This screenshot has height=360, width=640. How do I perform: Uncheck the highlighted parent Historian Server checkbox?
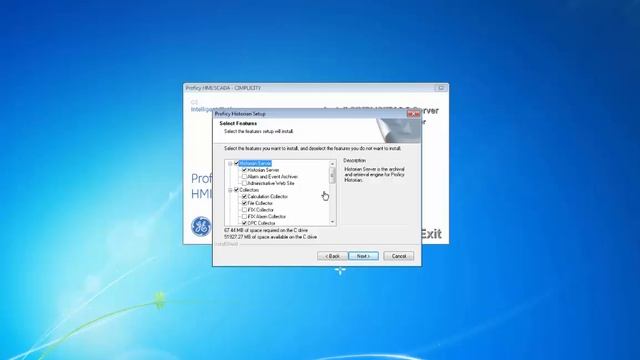pos(236,163)
